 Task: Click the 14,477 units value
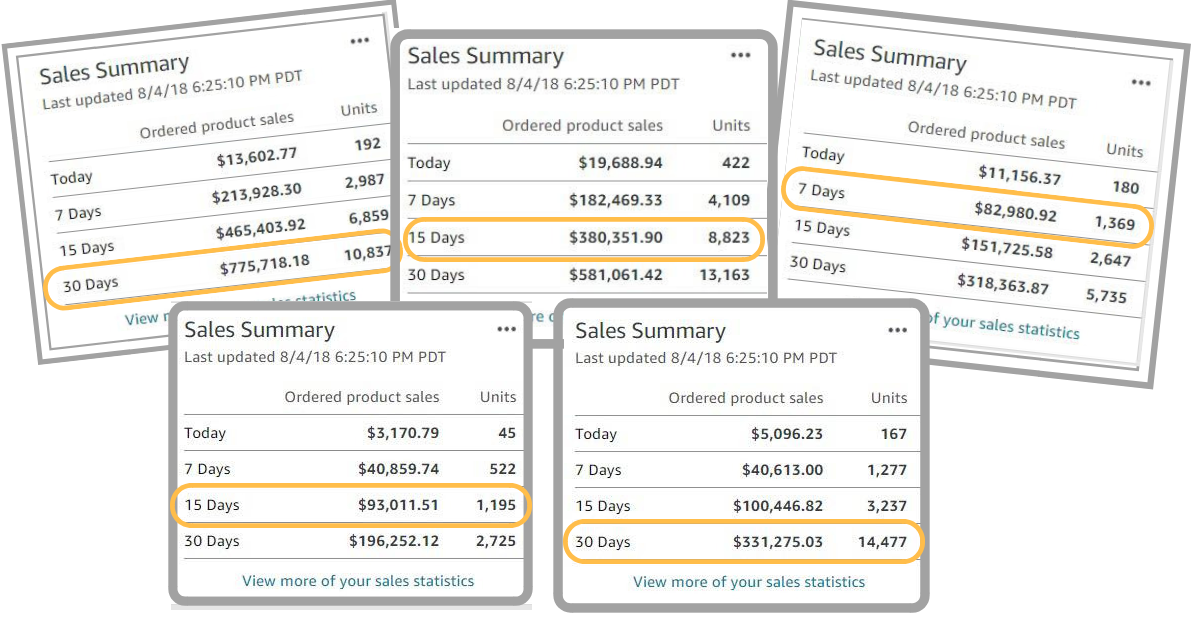(880, 542)
